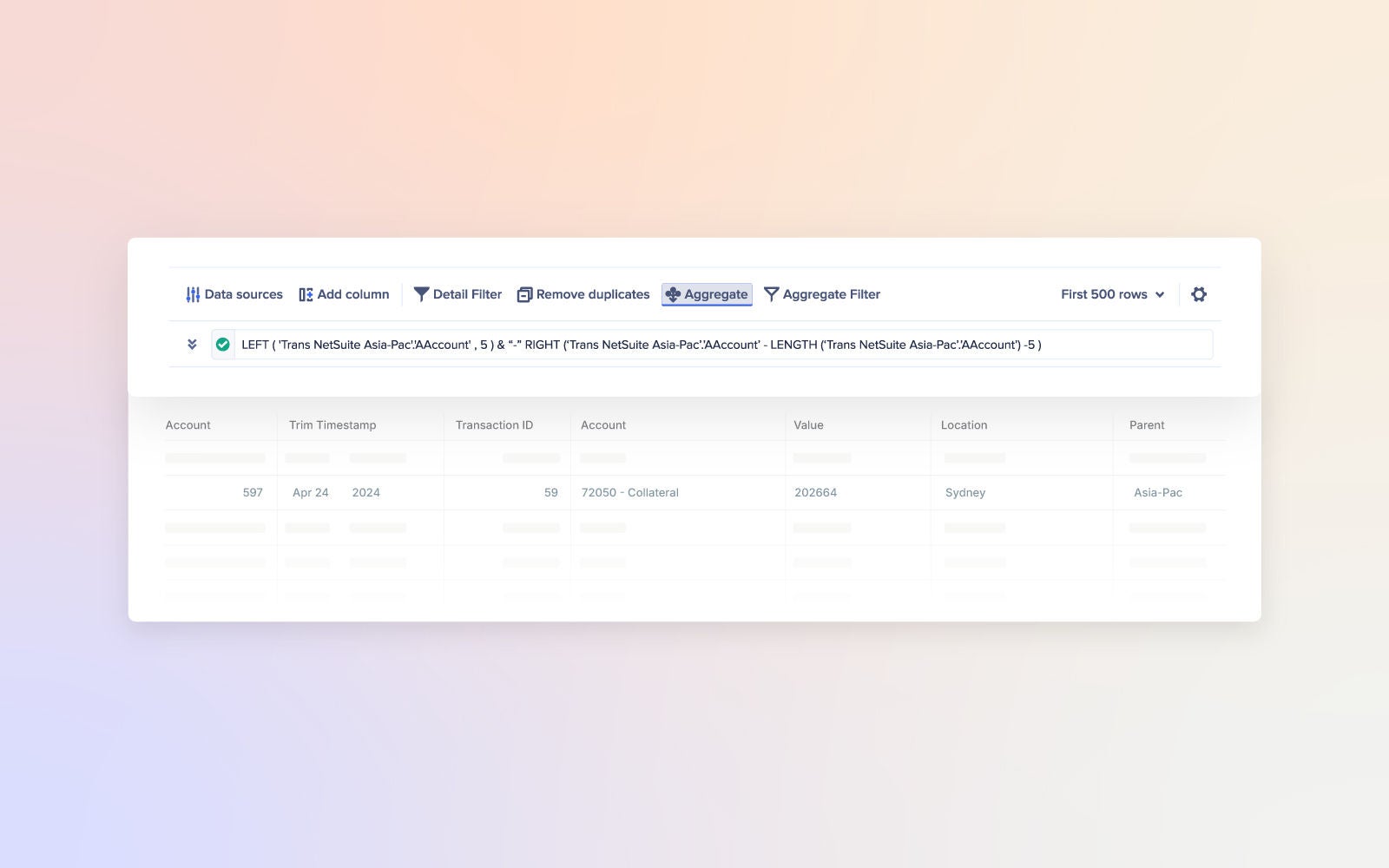Click the 202664 value cell

point(816,492)
